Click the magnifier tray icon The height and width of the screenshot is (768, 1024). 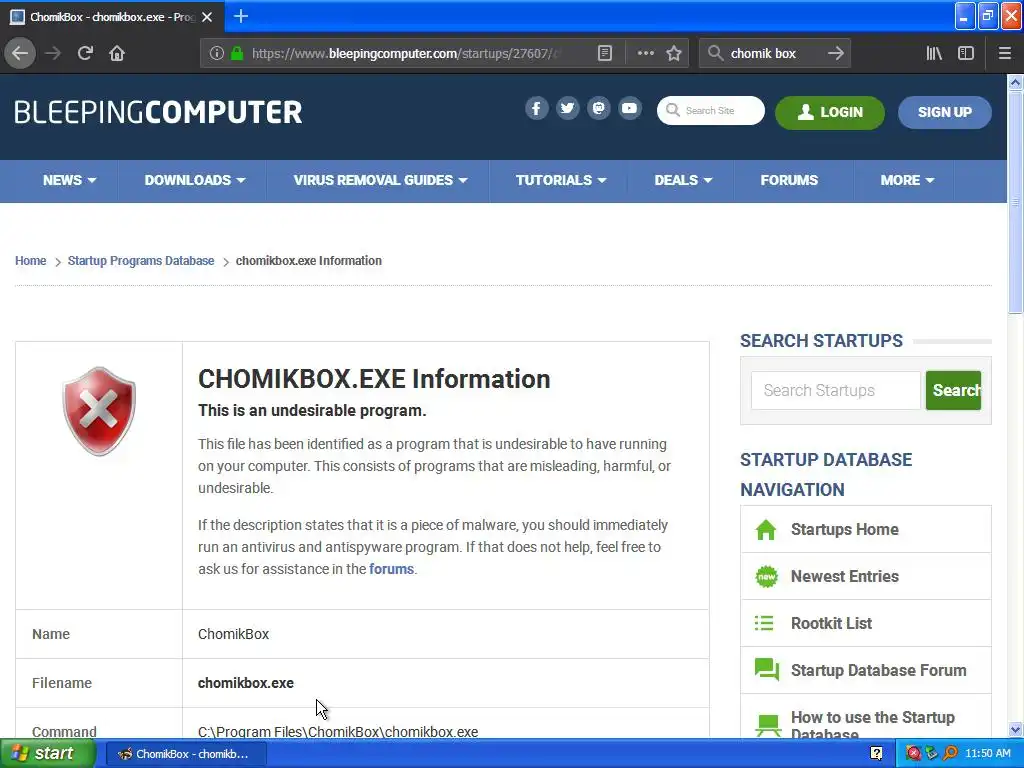(950, 754)
